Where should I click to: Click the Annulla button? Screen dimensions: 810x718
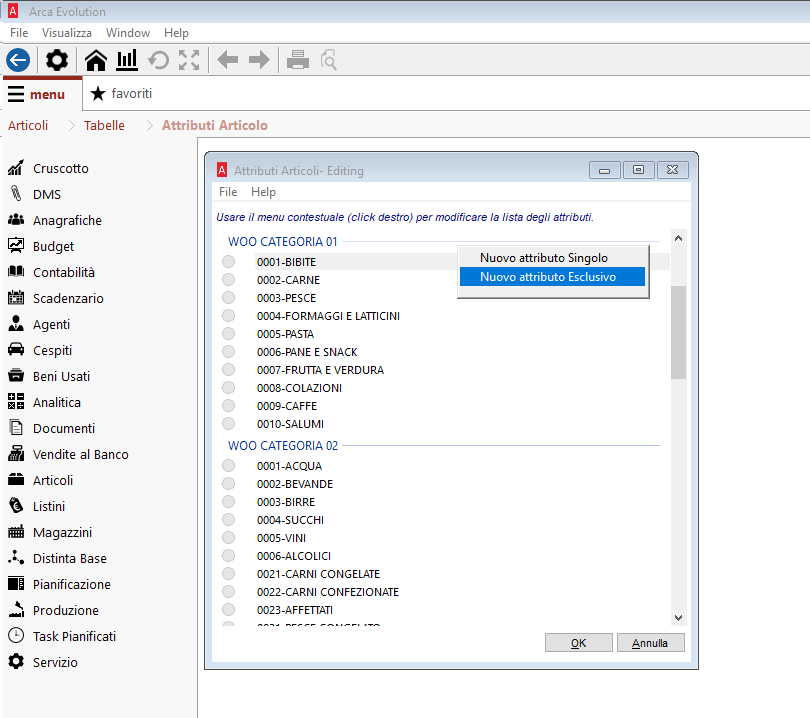[x=650, y=643]
